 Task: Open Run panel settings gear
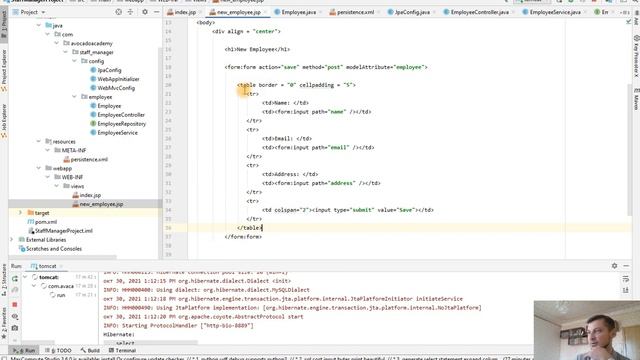(x=614, y=266)
